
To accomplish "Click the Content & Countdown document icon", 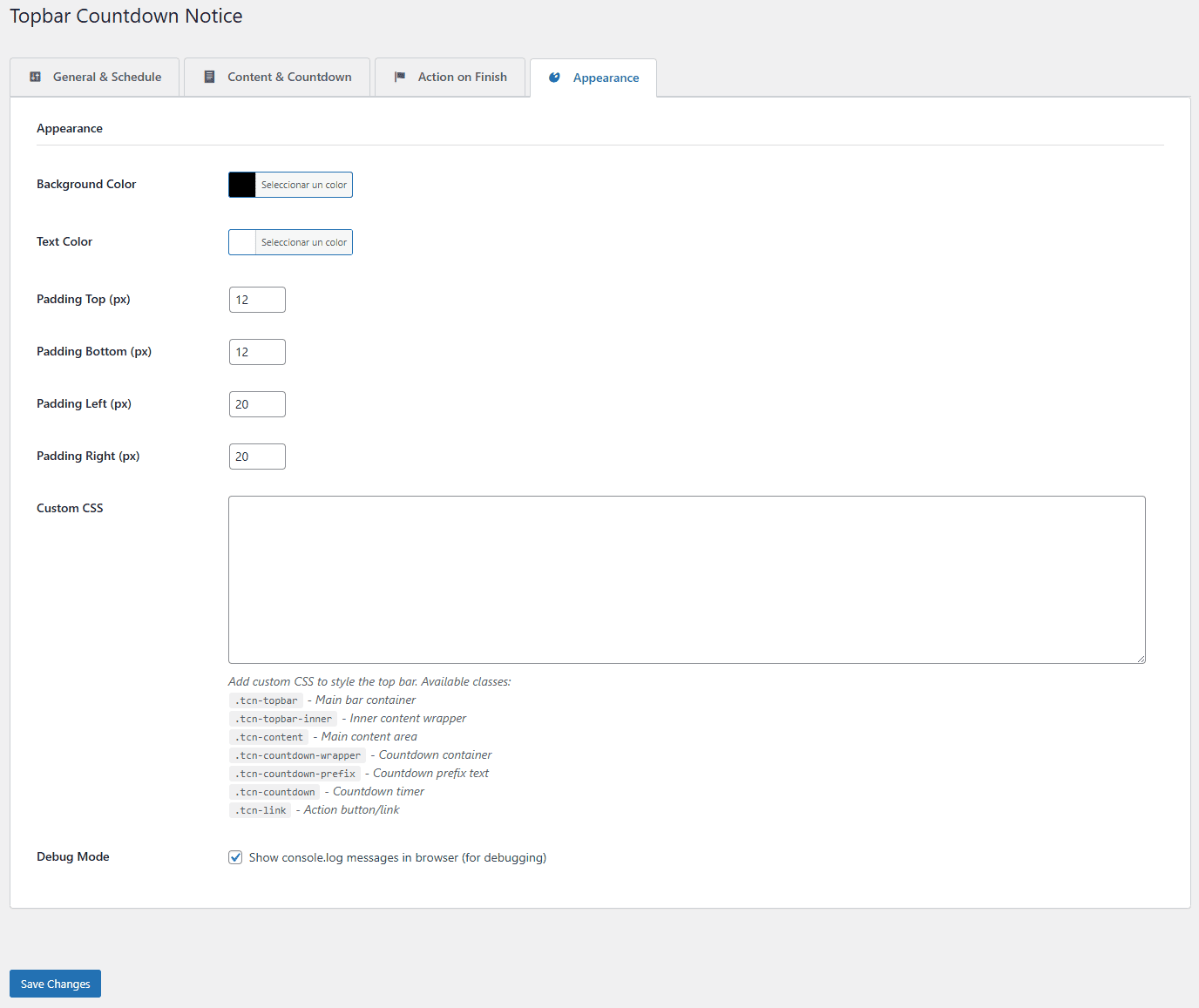I will coord(209,77).
